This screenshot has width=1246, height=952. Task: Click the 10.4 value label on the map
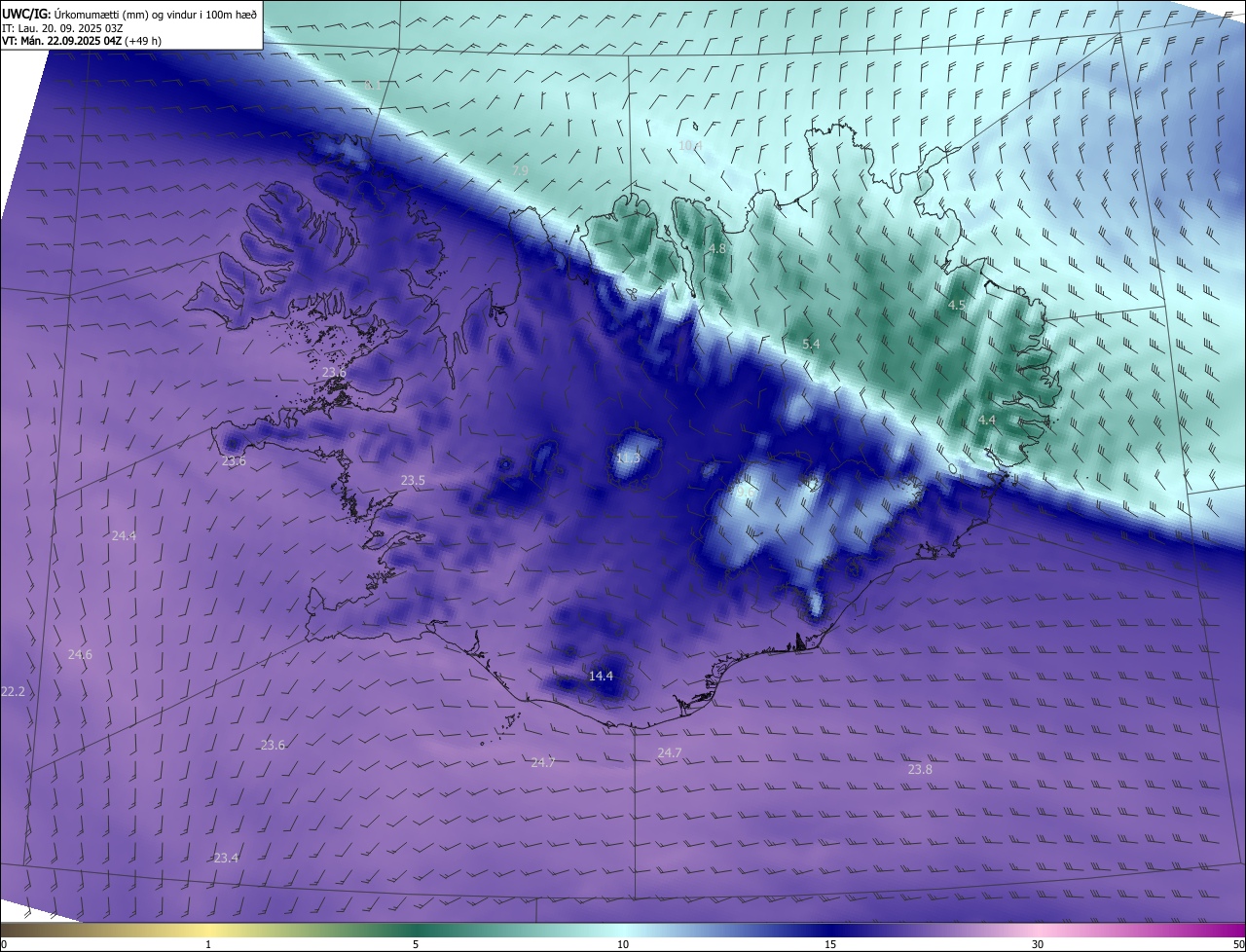[x=689, y=145]
